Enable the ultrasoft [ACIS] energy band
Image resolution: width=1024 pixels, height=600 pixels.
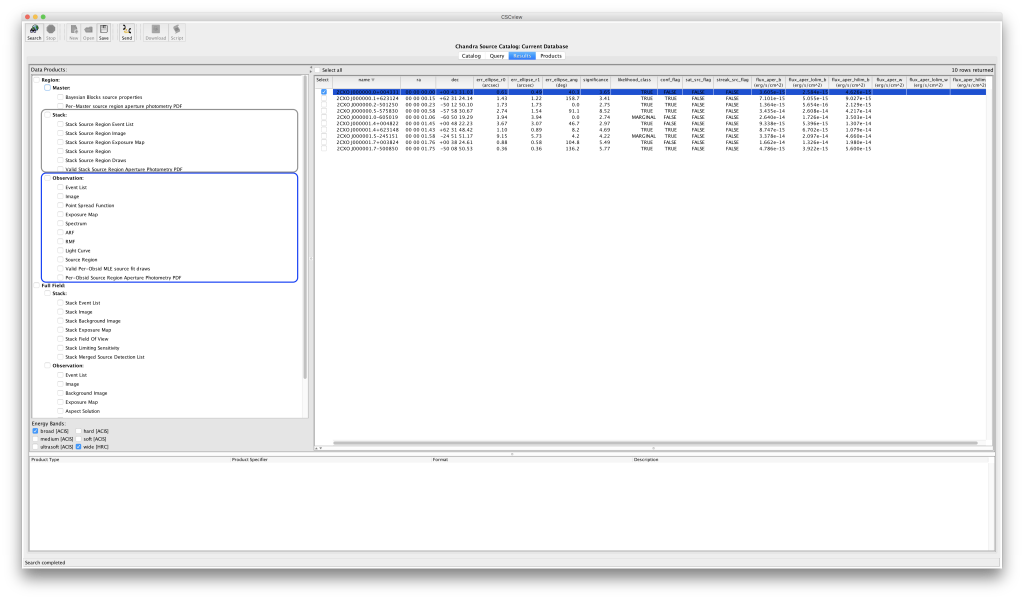35,447
